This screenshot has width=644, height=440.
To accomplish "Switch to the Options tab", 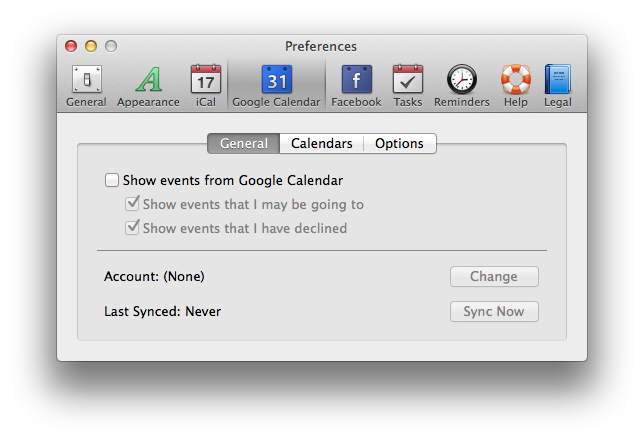I will (x=399, y=144).
